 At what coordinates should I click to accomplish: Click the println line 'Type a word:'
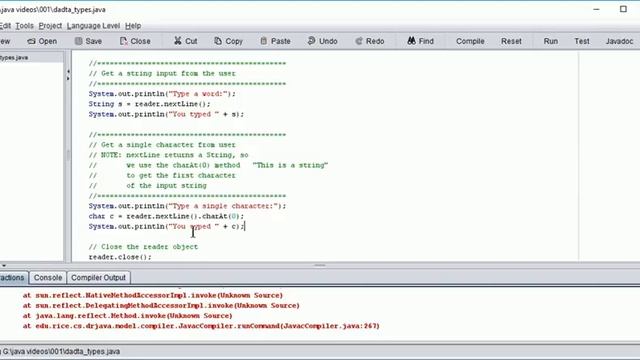click(x=162, y=94)
